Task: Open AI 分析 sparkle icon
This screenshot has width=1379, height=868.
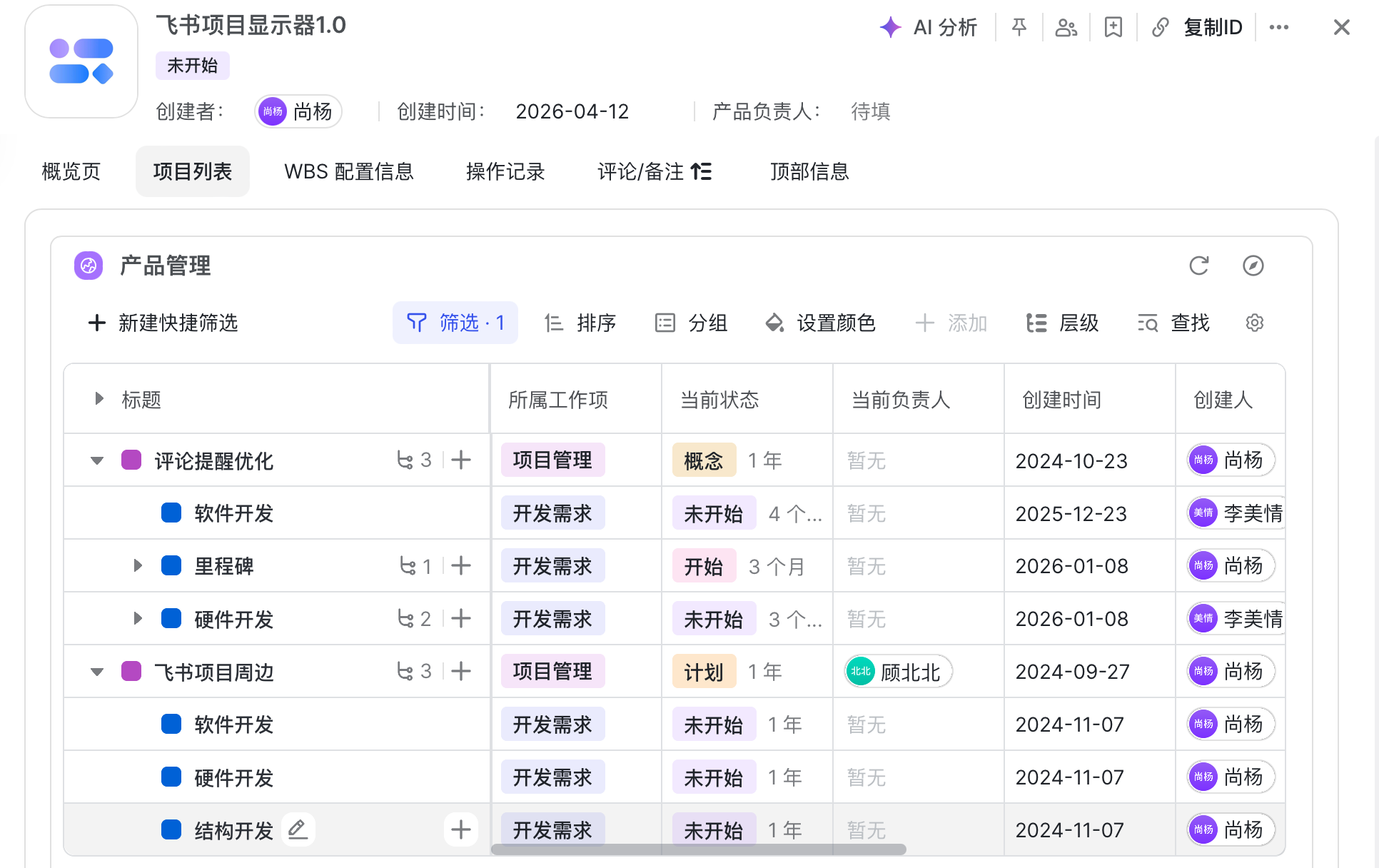Action: click(x=890, y=27)
